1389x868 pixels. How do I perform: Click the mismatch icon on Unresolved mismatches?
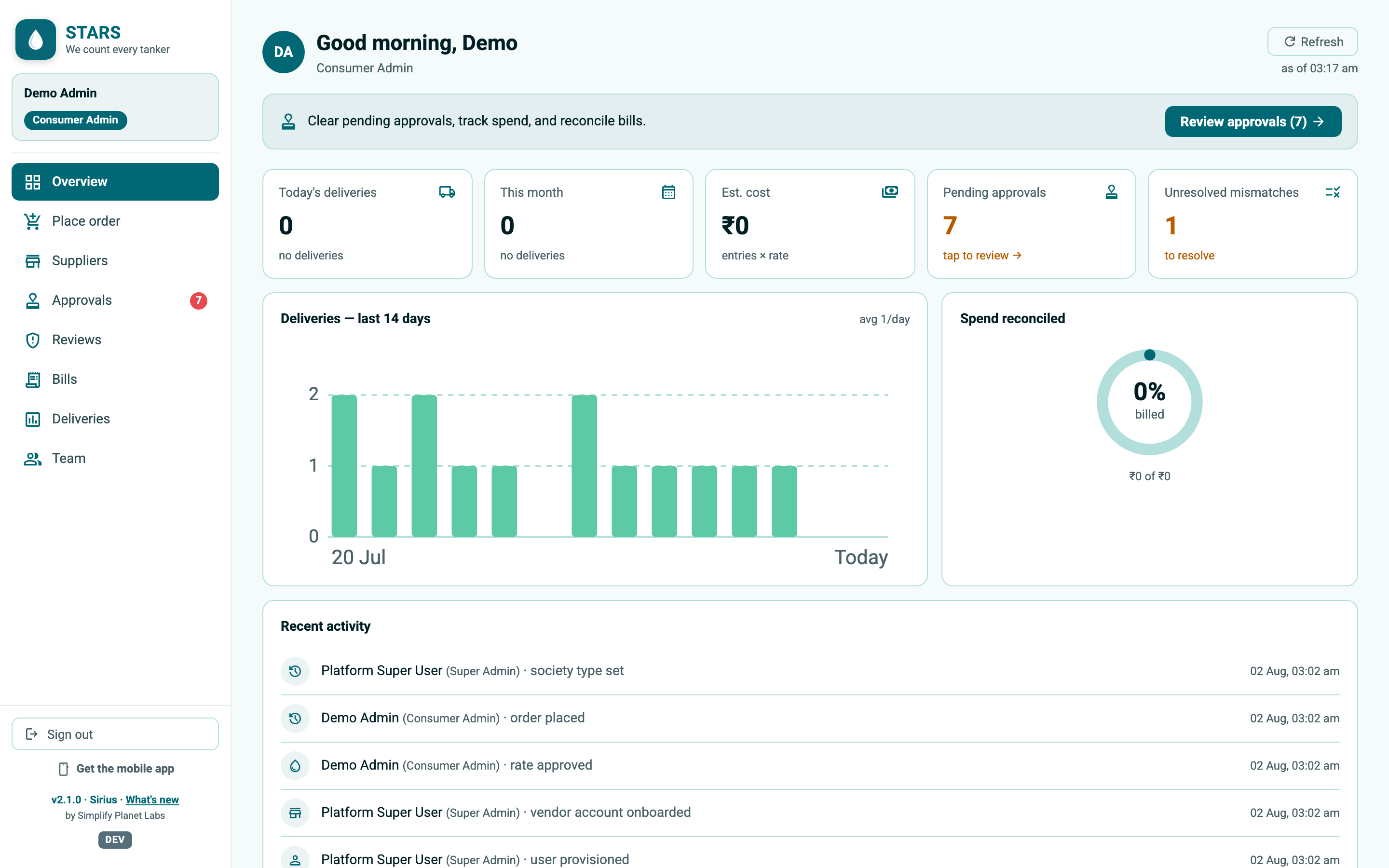pyautogui.click(x=1333, y=192)
